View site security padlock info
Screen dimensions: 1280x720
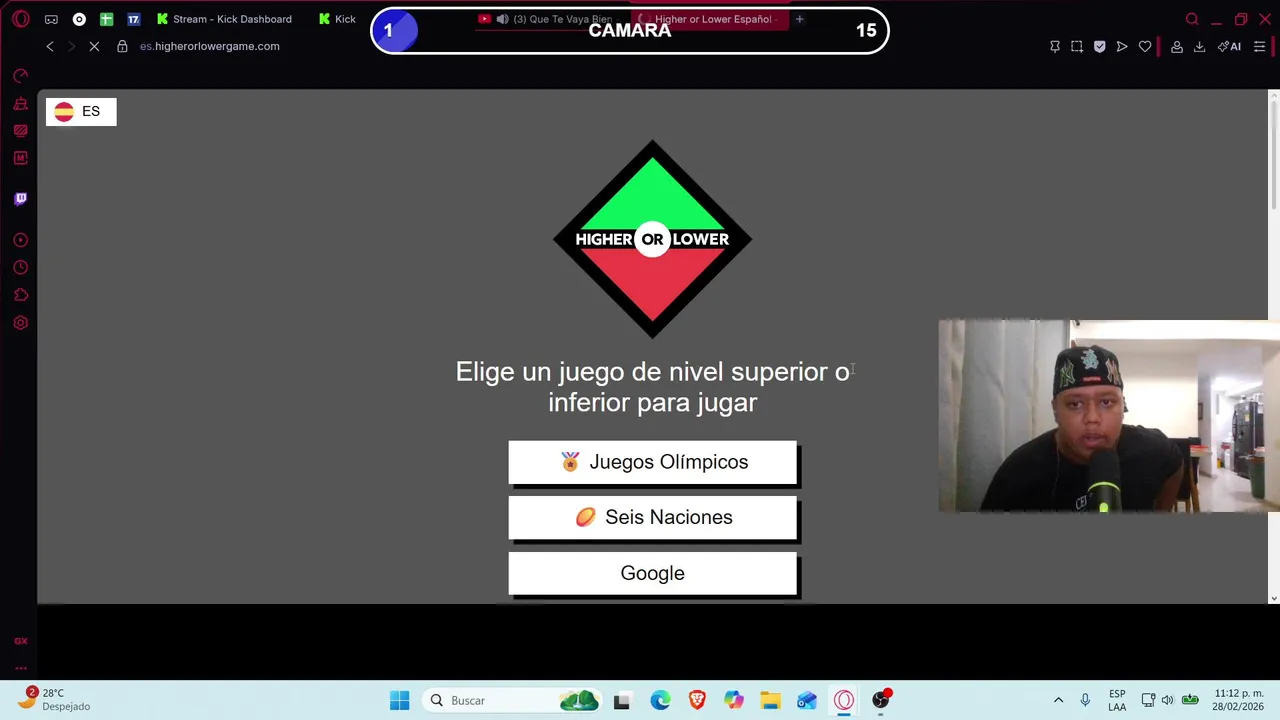tap(122, 46)
